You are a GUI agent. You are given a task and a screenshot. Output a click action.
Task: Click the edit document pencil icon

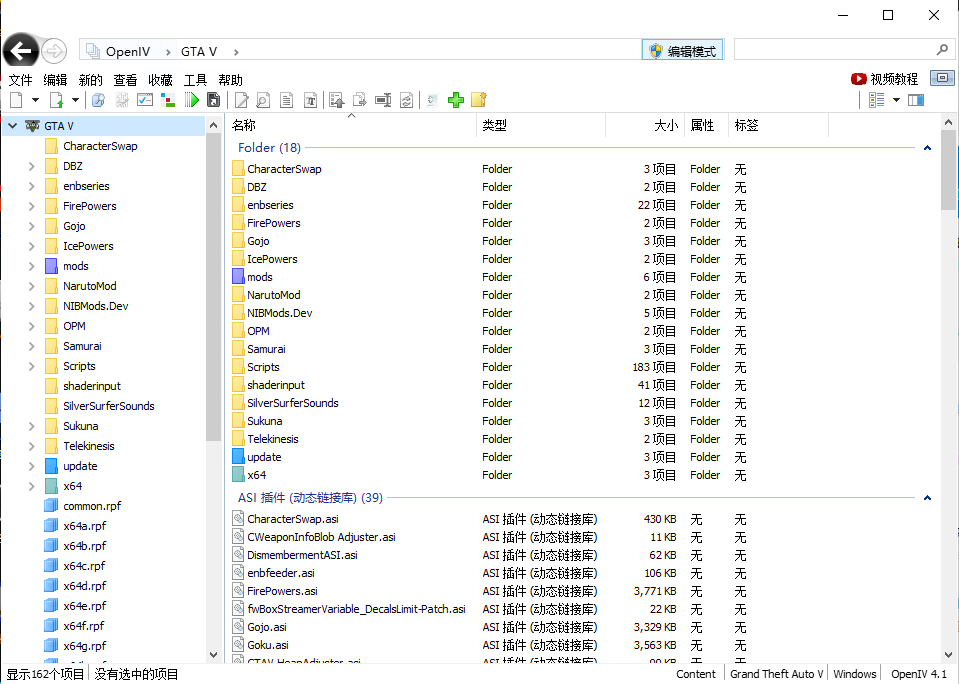pos(242,100)
